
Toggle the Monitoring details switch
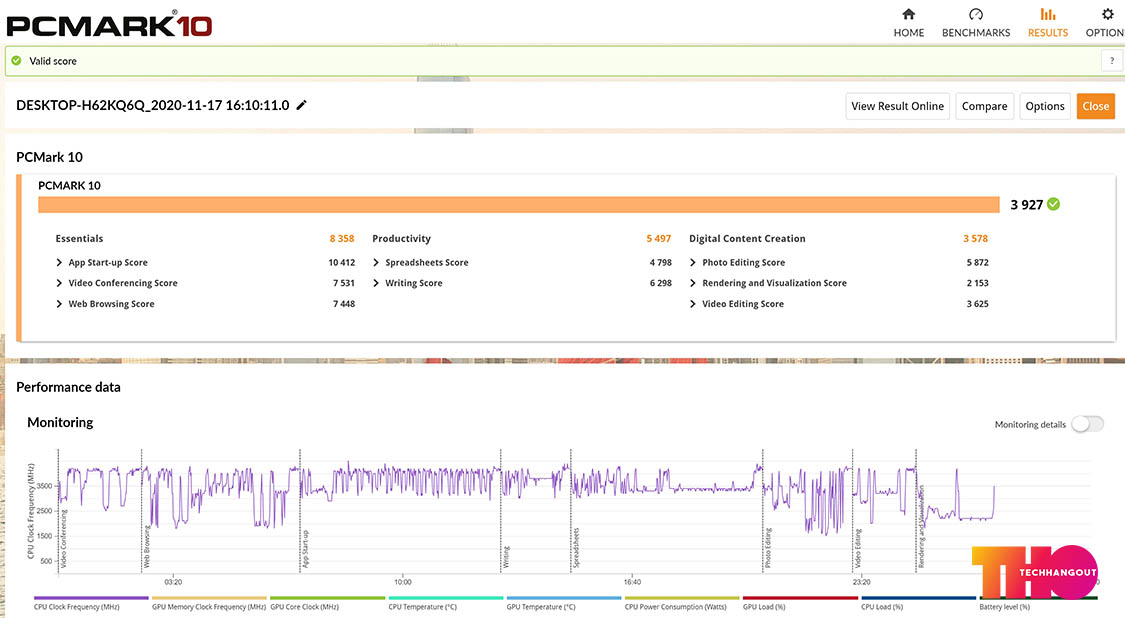(x=1088, y=424)
